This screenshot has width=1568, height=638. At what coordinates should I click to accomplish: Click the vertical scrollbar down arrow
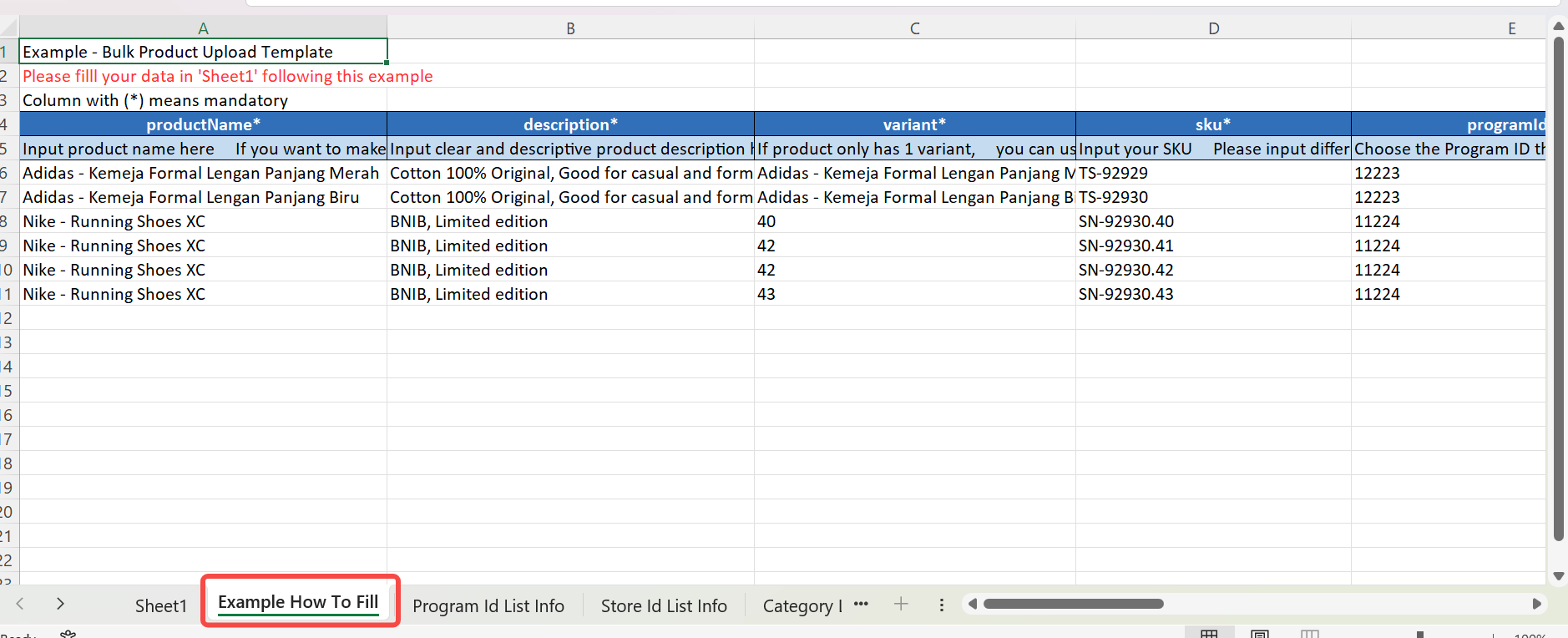coord(1558,576)
